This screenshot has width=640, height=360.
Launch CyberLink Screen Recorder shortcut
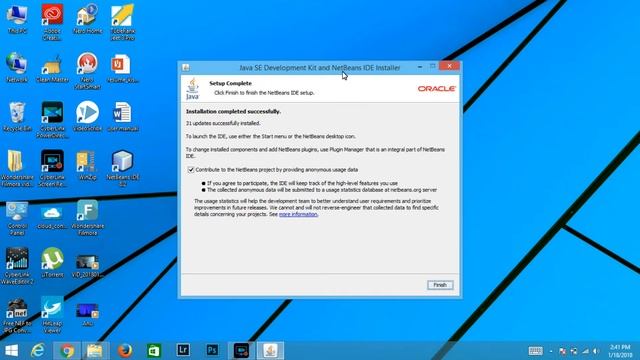[x=52, y=169]
